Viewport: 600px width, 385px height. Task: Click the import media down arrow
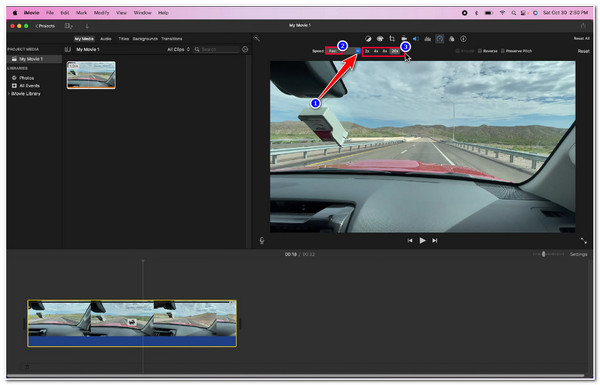point(87,26)
